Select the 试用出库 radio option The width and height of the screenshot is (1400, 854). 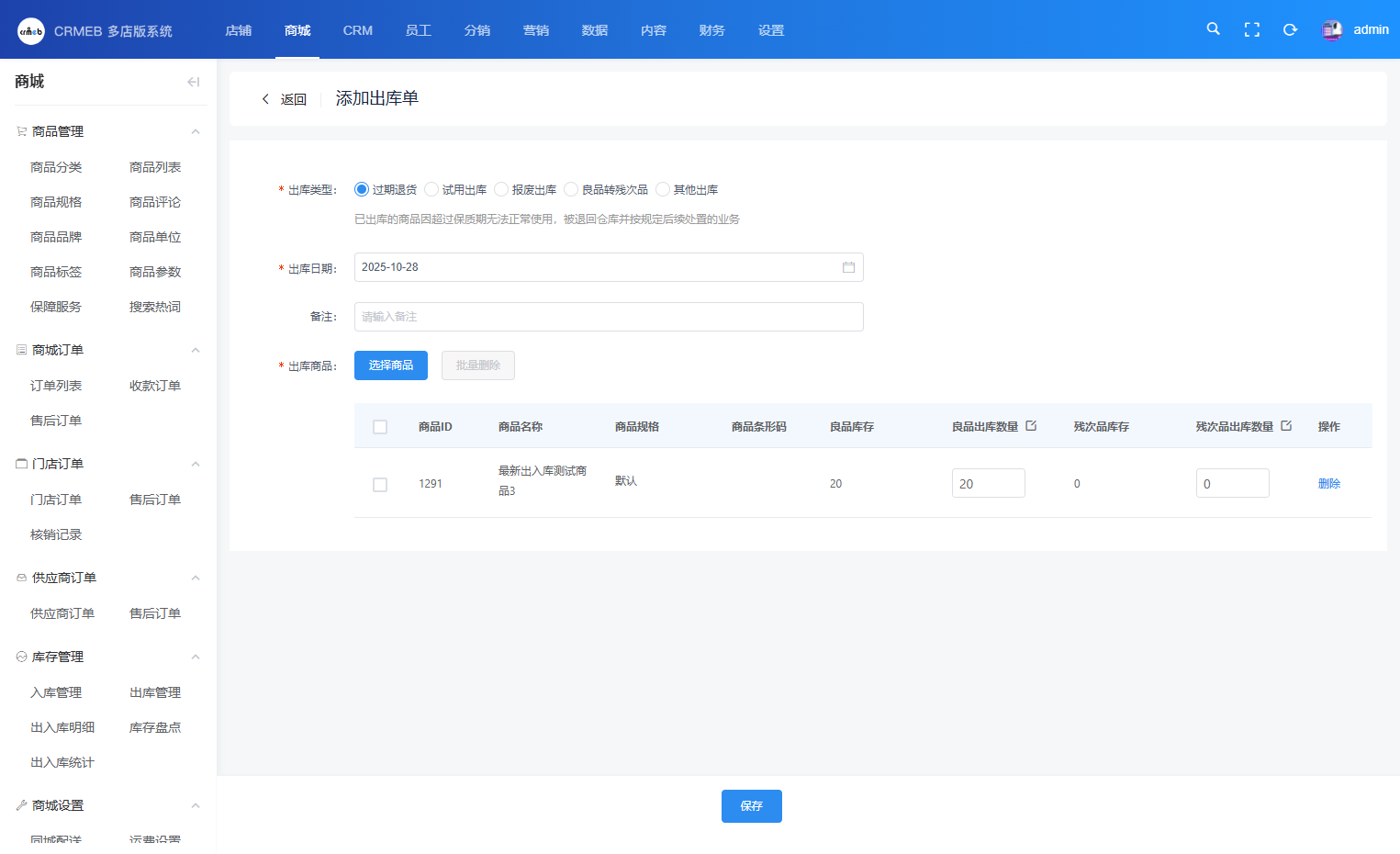(431, 189)
